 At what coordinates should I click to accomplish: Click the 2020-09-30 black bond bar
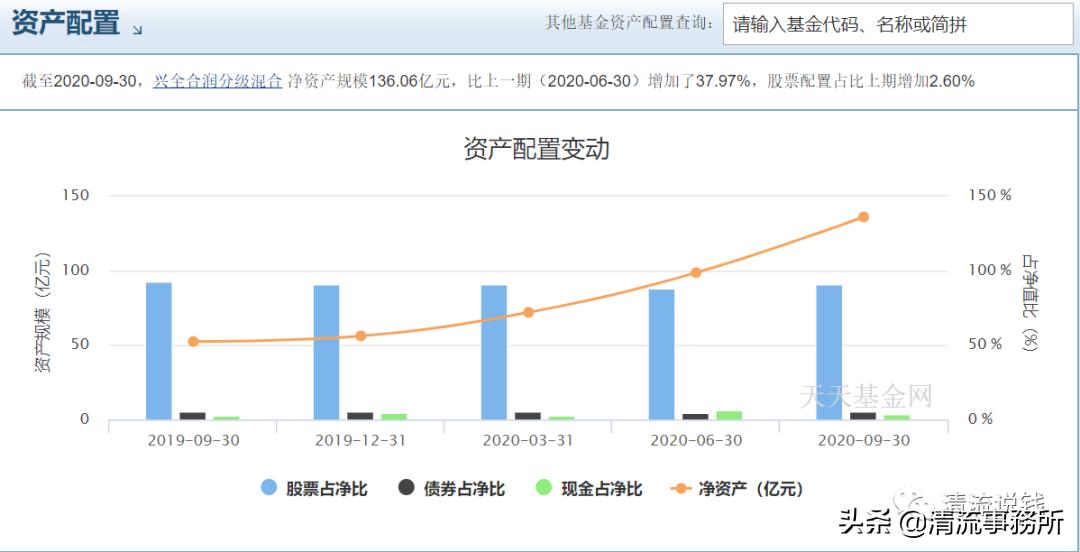pos(863,416)
